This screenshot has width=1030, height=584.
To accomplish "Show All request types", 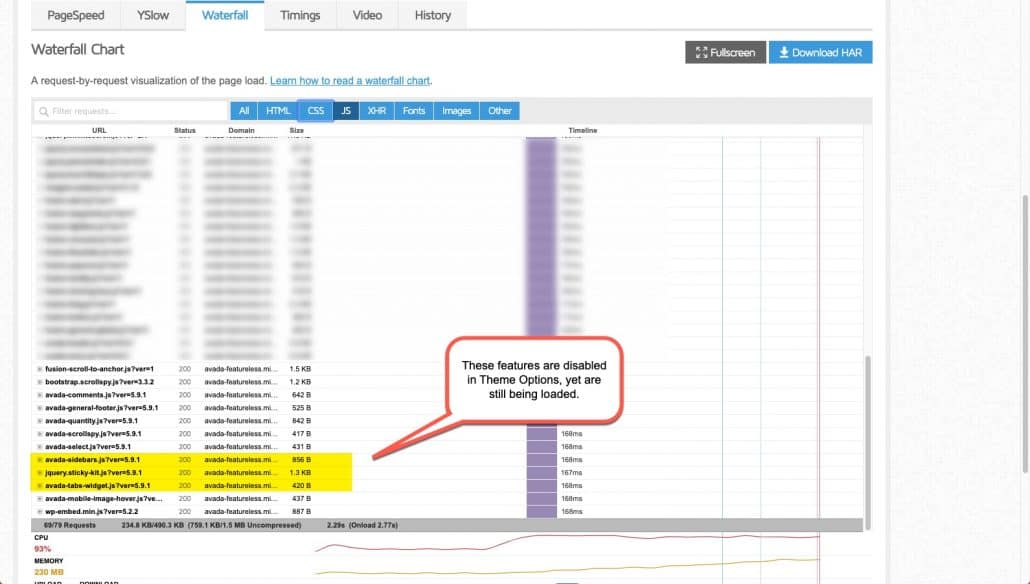I will (x=243, y=110).
